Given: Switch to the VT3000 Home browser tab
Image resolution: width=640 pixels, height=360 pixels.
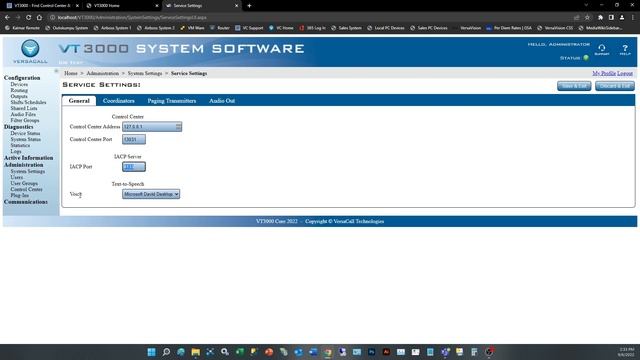Looking at the screenshot, I should point(122,6).
